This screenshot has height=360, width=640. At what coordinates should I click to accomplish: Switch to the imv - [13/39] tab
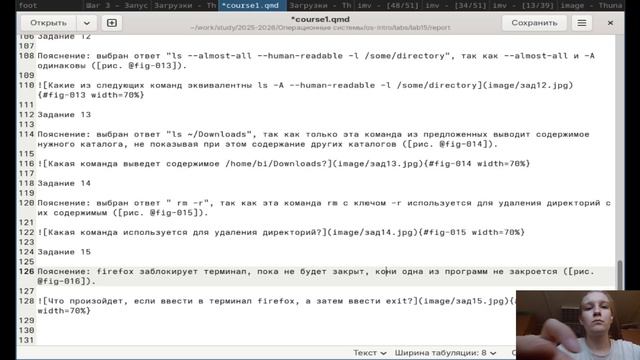524,5
